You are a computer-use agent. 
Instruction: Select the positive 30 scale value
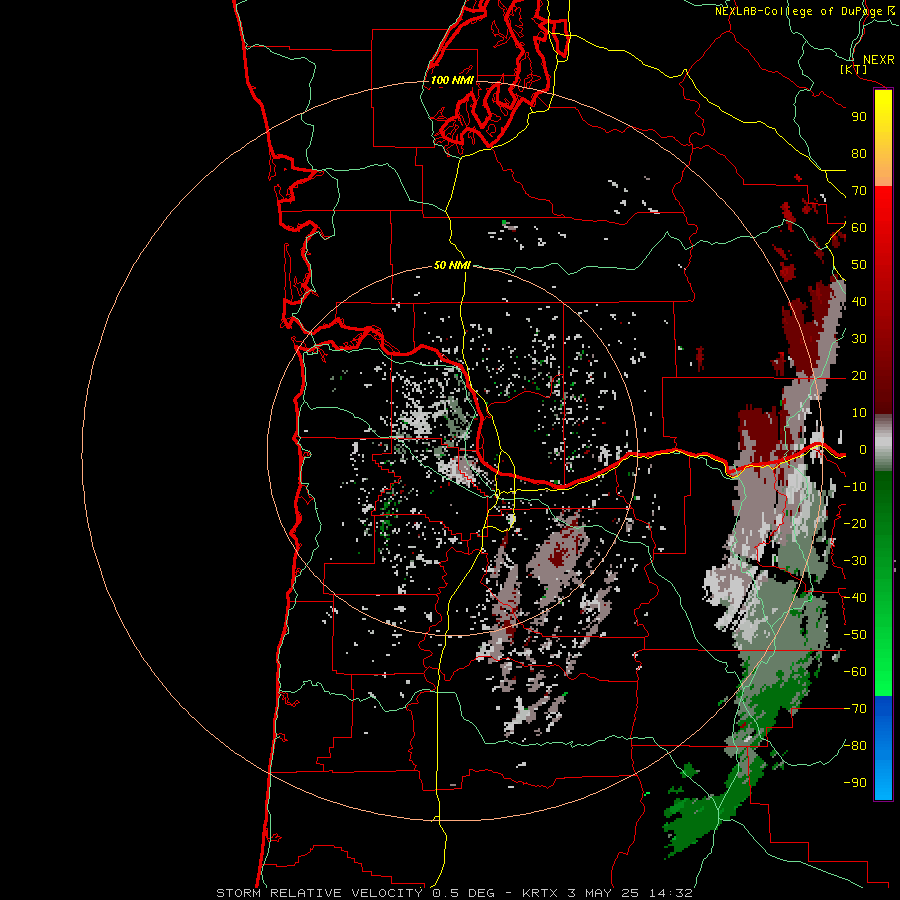(x=859, y=339)
